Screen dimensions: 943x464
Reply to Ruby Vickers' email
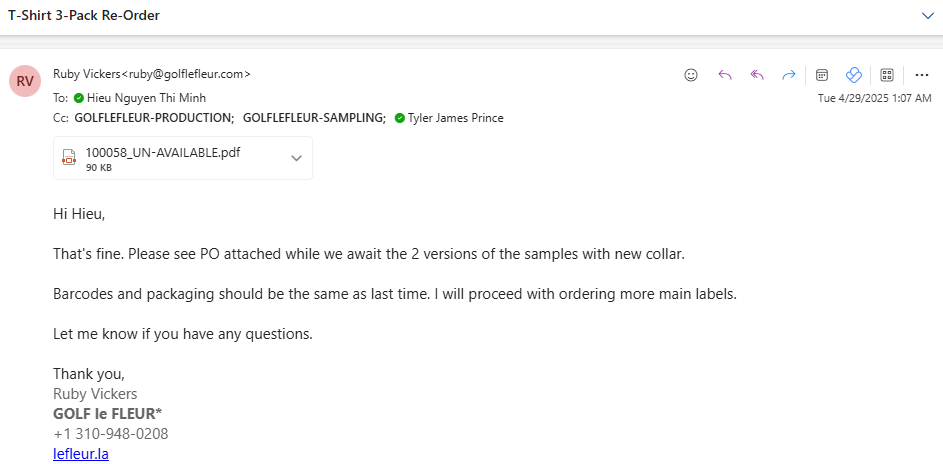[725, 75]
